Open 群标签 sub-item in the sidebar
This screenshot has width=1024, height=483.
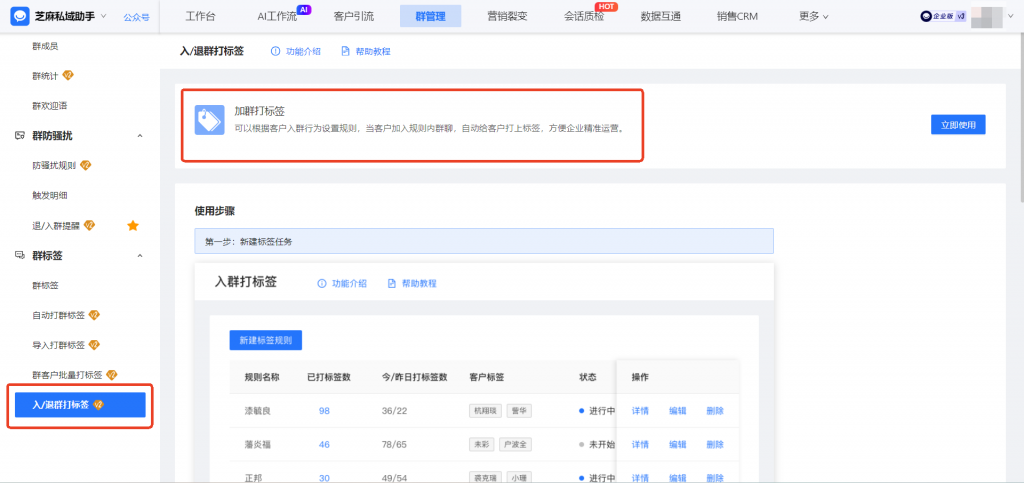[x=45, y=285]
